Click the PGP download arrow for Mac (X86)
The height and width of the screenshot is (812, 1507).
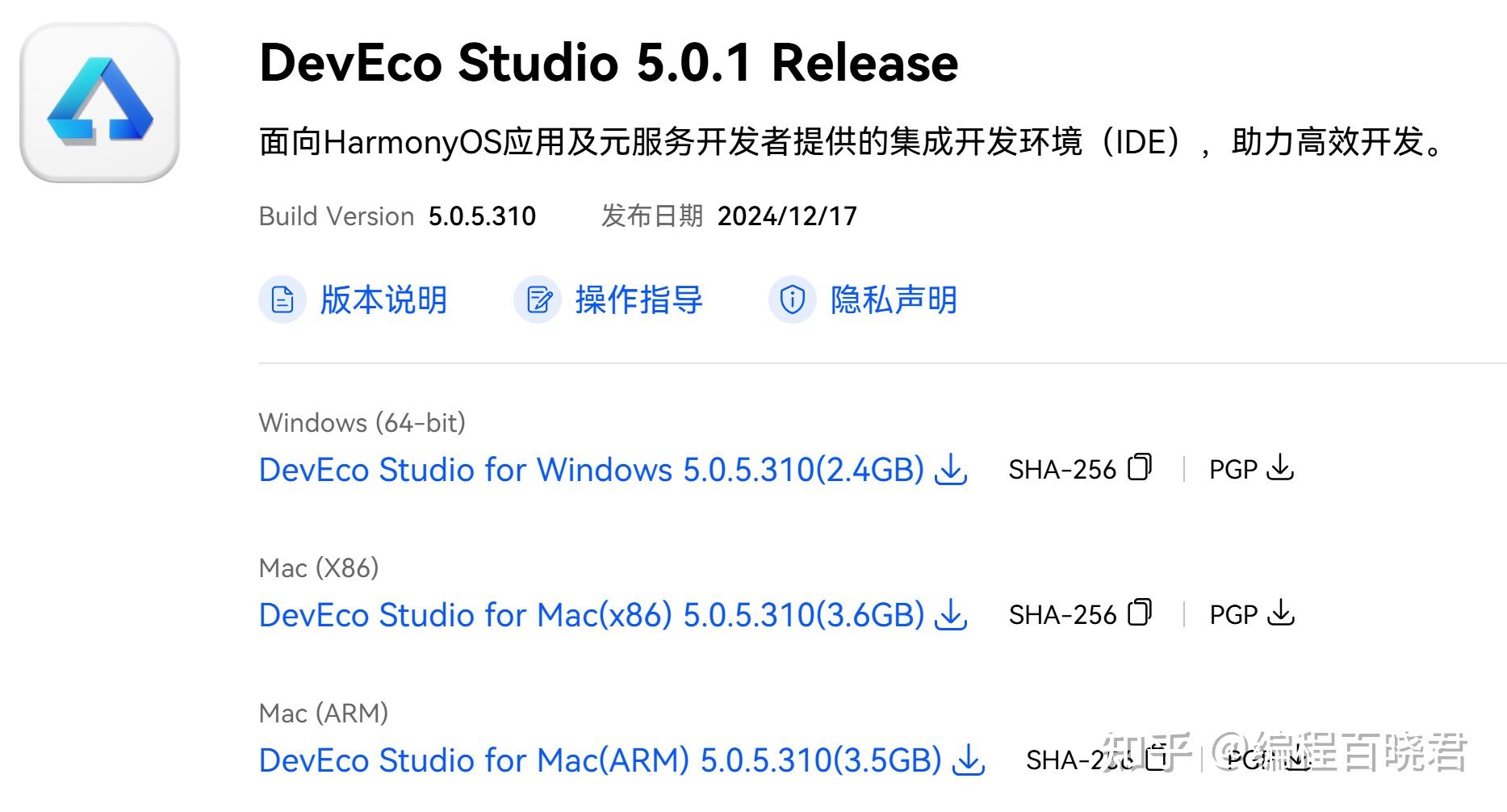click(1280, 613)
